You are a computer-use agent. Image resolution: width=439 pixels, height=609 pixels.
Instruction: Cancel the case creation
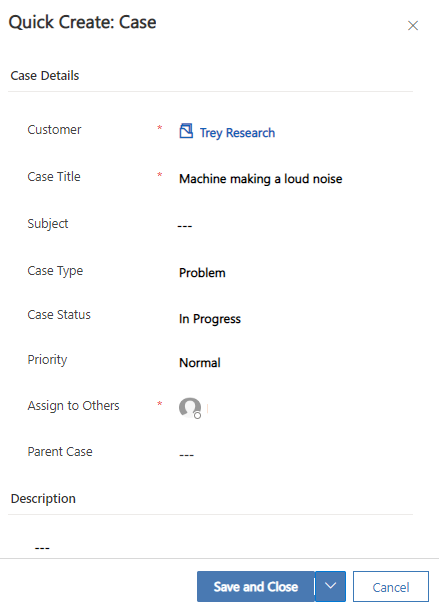pos(391,586)
